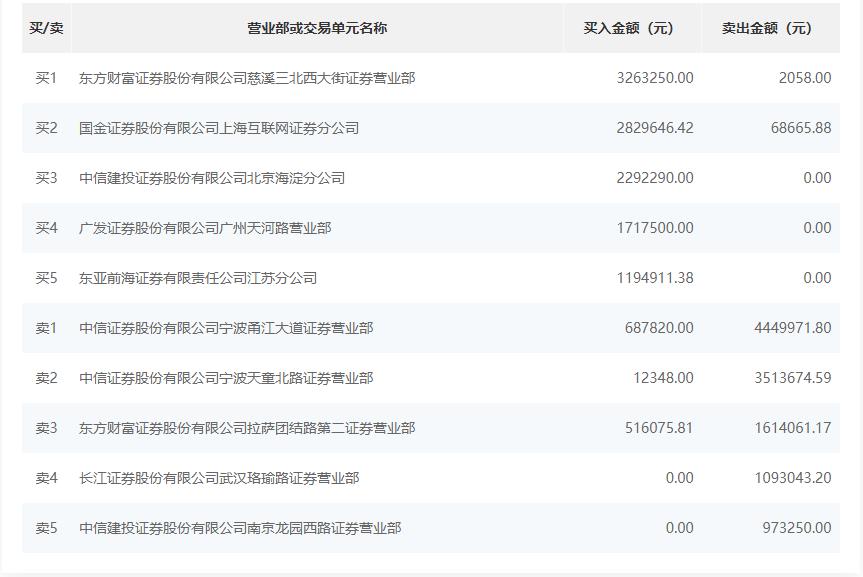Select the 卖1 row label
This screenshot has height=577, width=863.
pos(46,328)
